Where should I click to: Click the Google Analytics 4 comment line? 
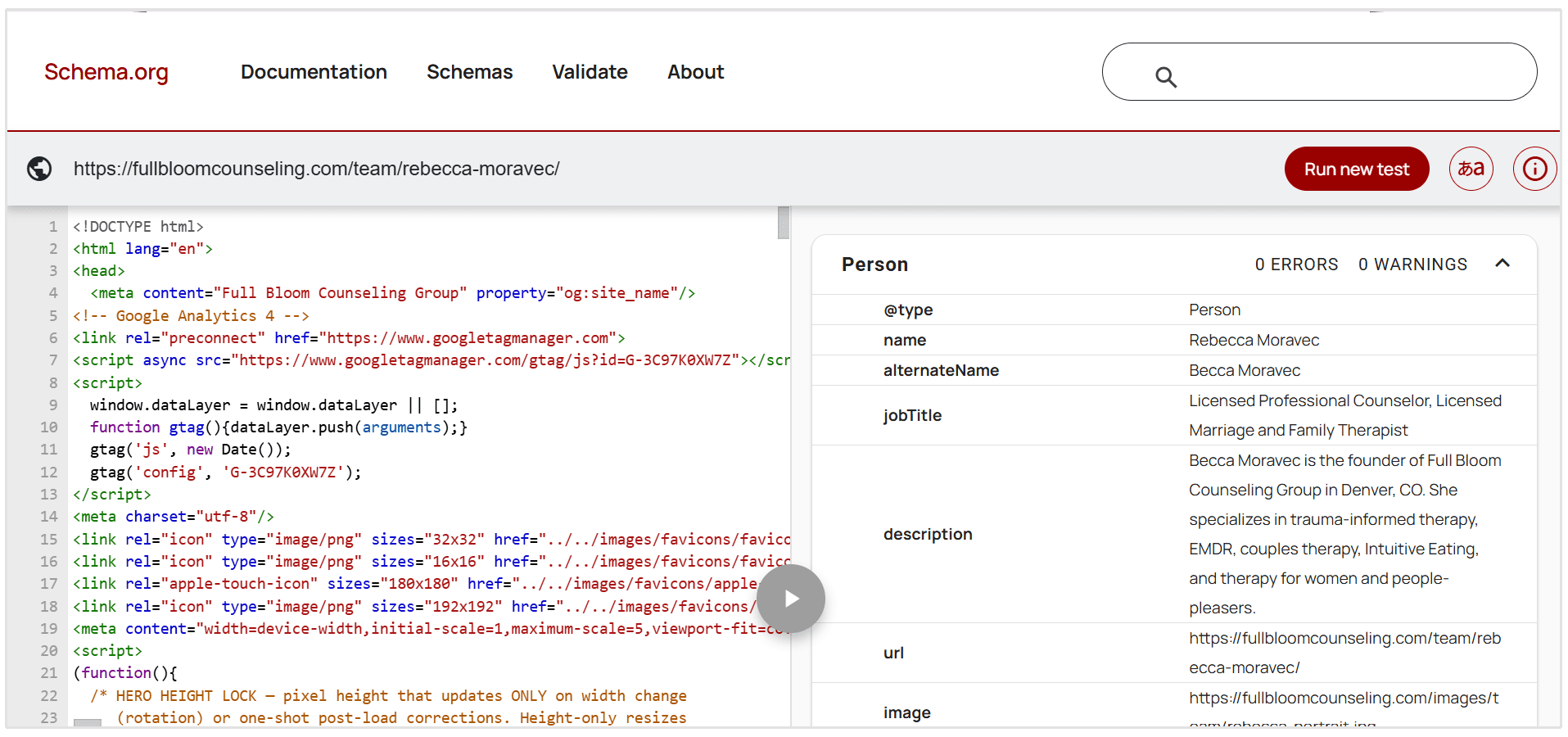coord(191,315)
